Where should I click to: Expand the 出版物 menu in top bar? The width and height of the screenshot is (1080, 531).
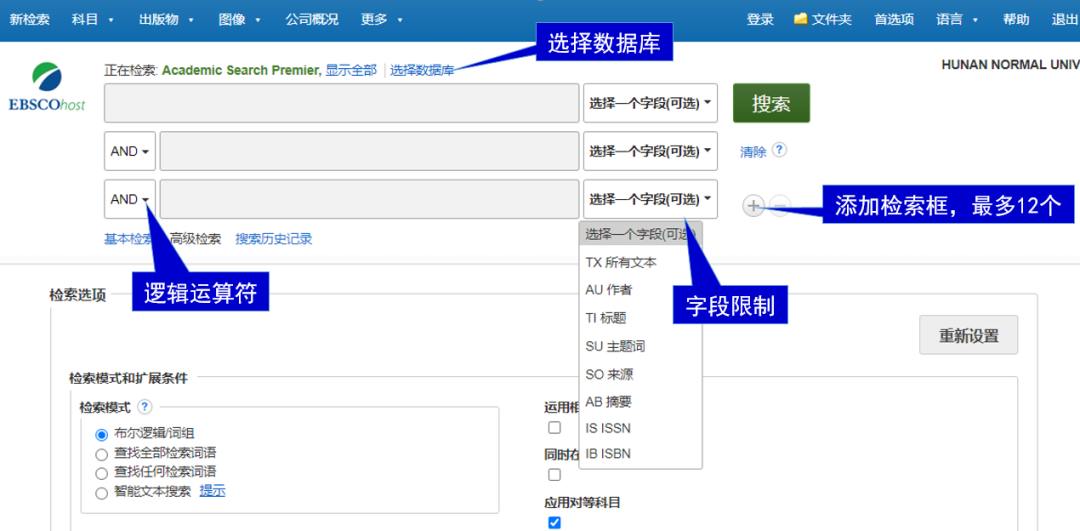[x=166, y=20]
